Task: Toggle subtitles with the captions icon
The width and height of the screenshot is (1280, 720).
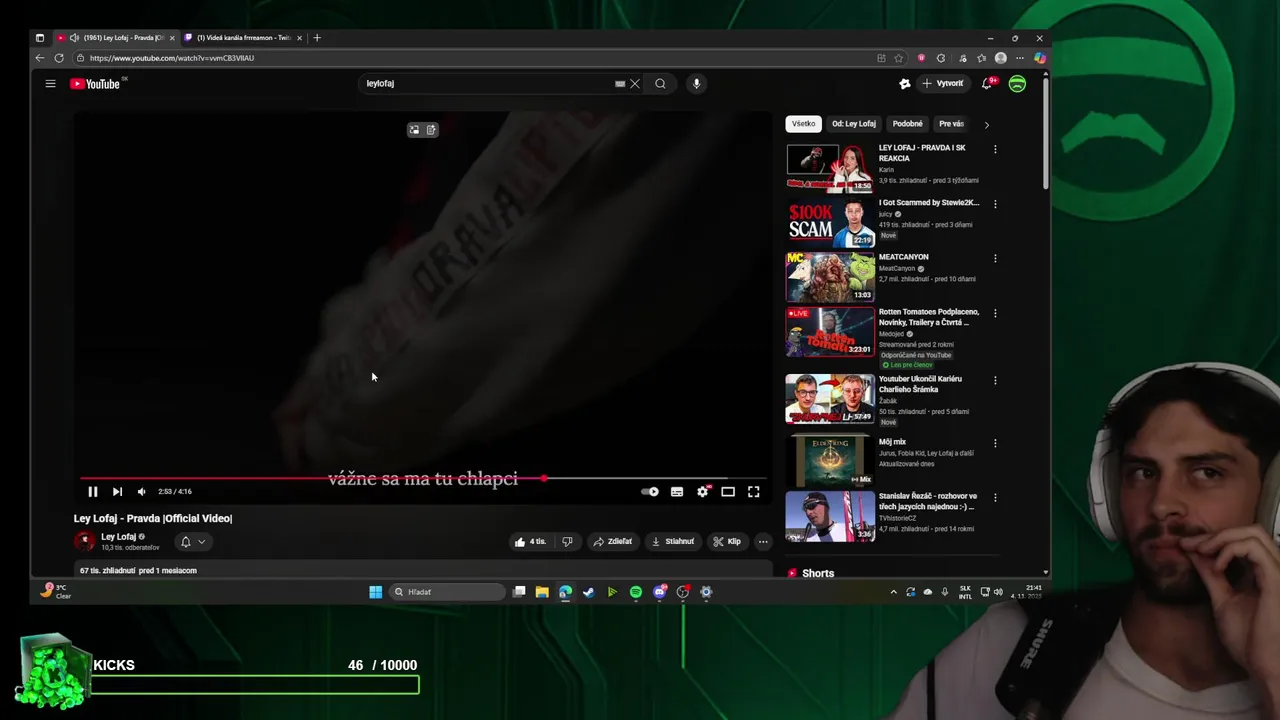Action: click(677, 491)
